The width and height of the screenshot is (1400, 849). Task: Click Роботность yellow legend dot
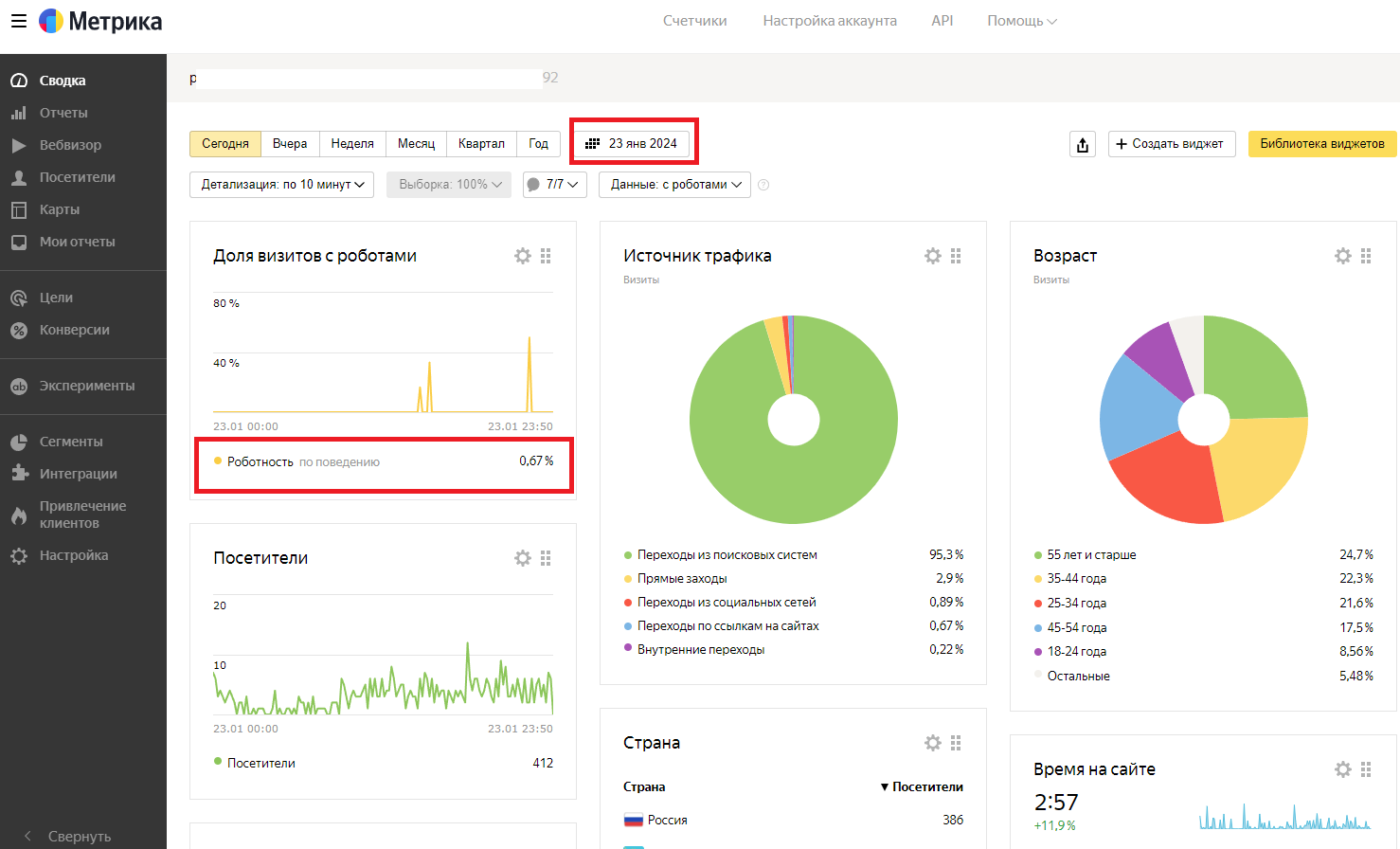tap(218, 461)
